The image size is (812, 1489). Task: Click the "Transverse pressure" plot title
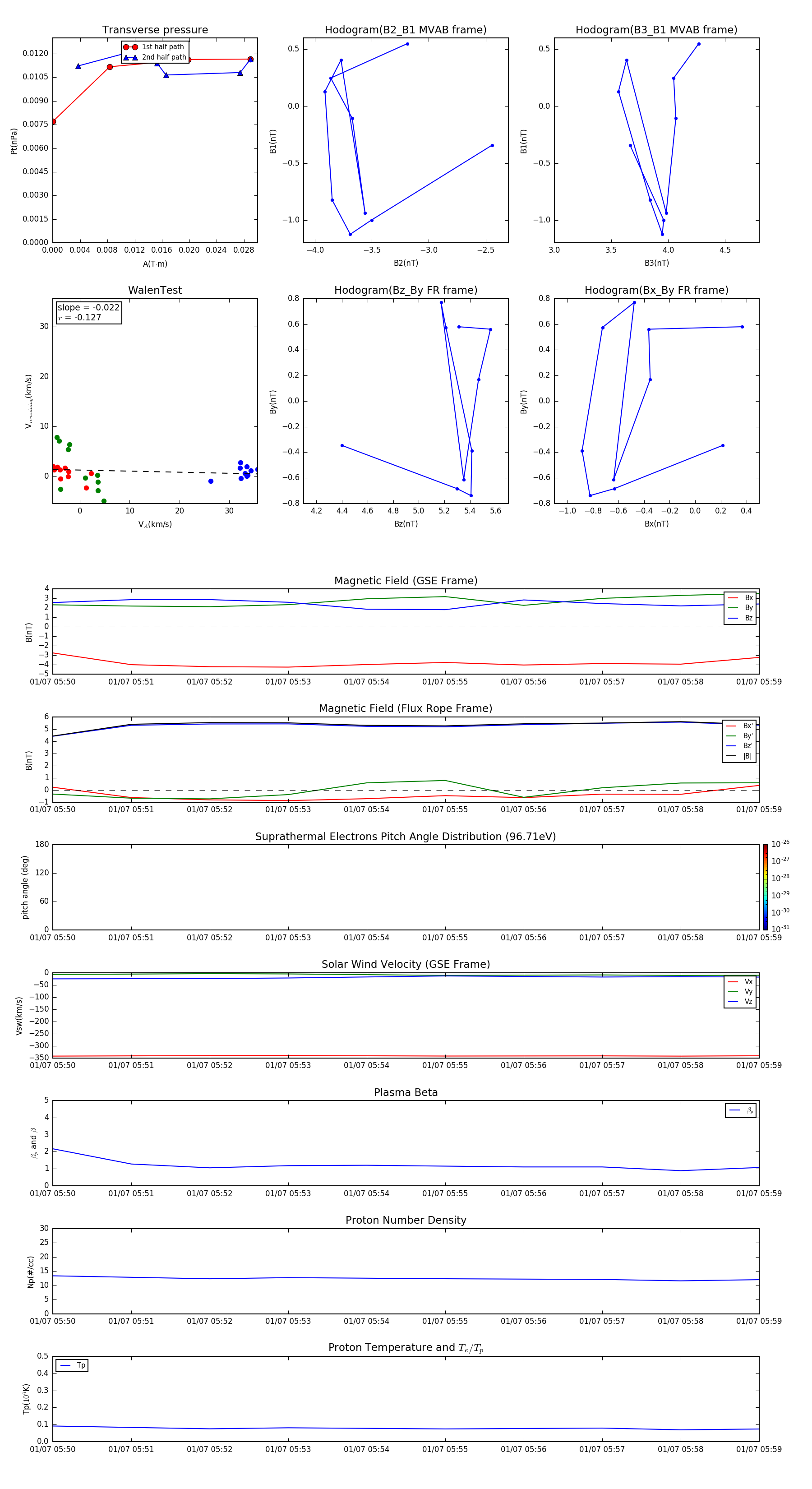pyautogui.click(x=155, y=30)
